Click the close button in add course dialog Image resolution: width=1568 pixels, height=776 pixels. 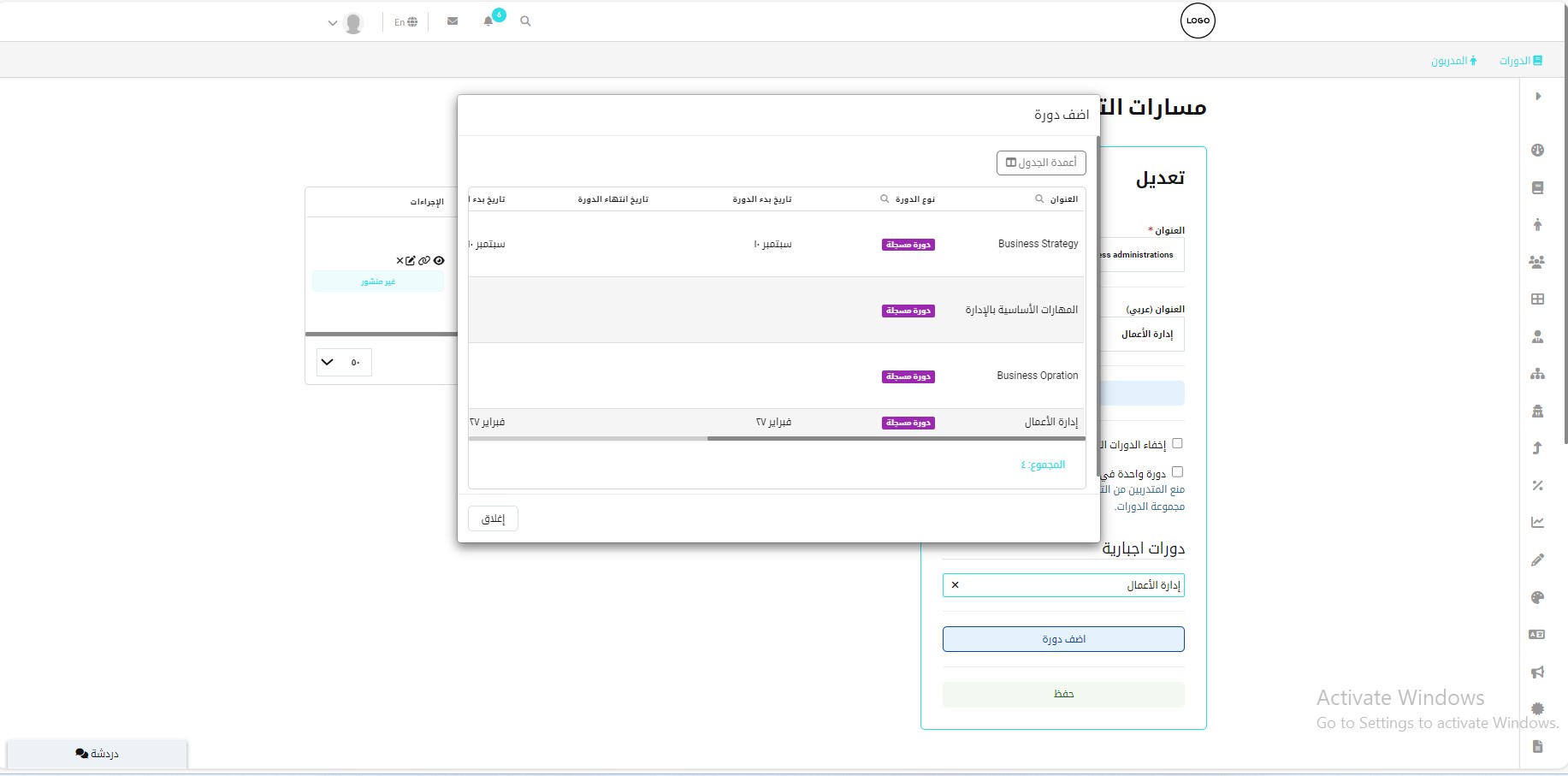coord(493,518)
